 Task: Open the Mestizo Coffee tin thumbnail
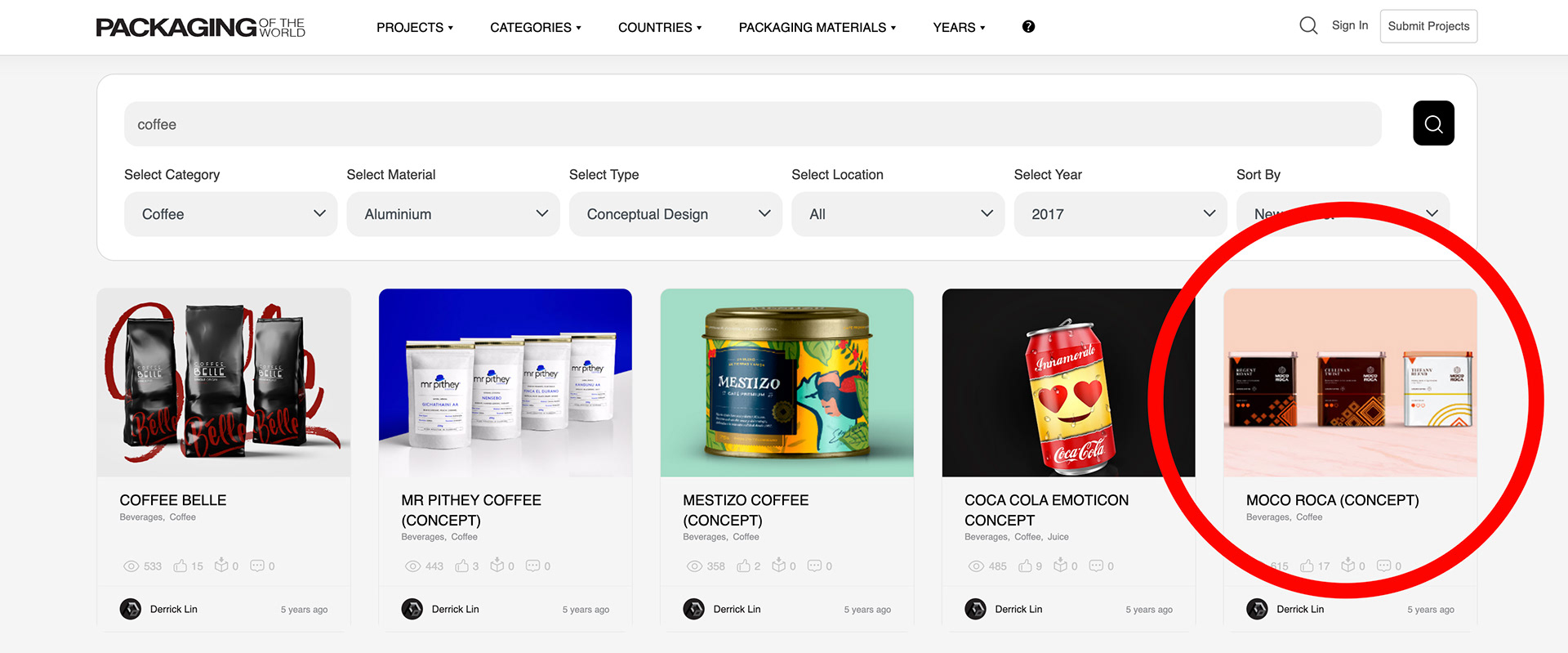pyautogui.click(x=786, y=382)
